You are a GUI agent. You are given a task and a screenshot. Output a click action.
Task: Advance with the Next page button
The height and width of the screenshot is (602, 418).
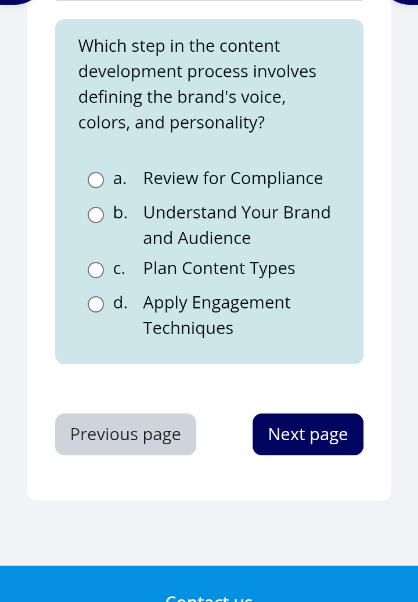click(x=308, y=434)
